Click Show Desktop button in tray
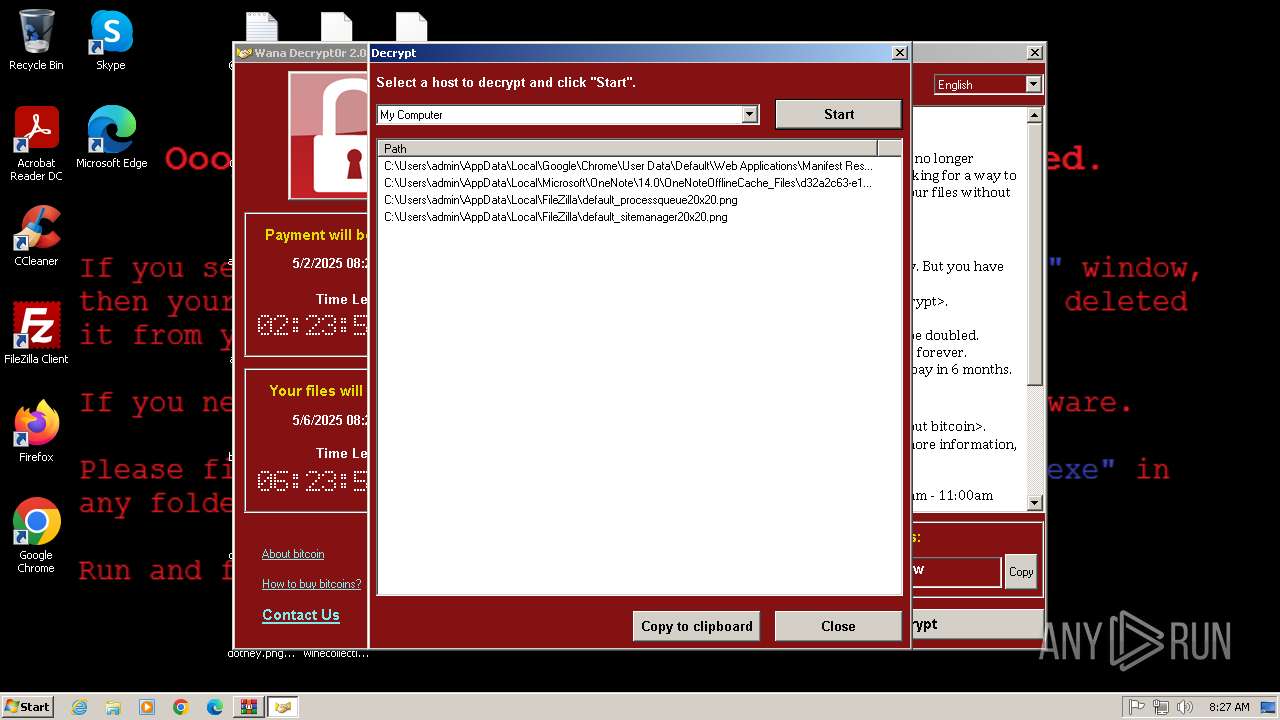Viewport: 1280px width, 720px height. (x=1269, y=707)
